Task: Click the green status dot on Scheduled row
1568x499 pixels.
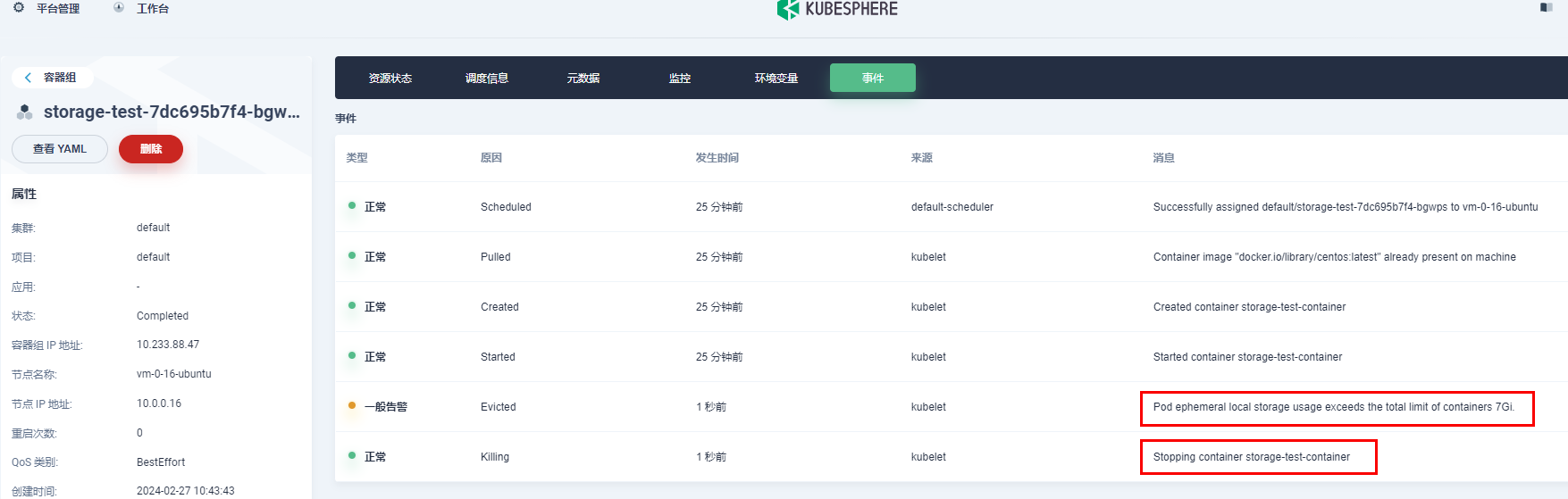Action: coord(352,206)
